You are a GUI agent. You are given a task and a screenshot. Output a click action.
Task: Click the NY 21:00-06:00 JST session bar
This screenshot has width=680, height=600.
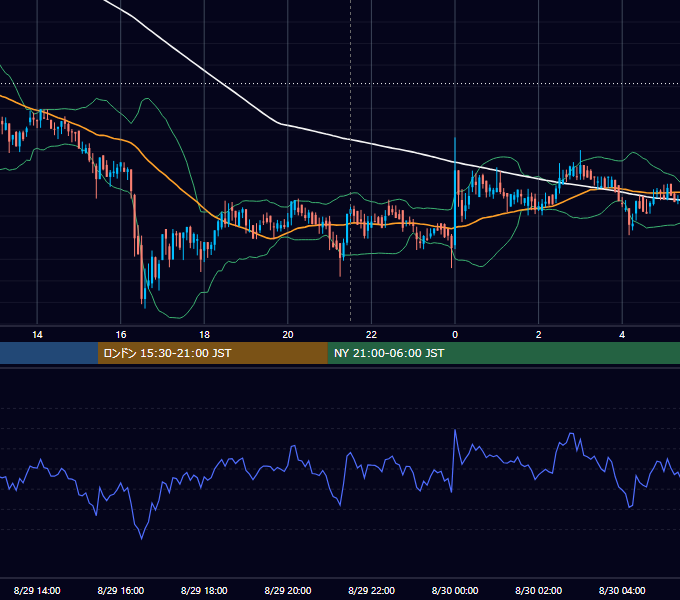[x=503, y=353]
